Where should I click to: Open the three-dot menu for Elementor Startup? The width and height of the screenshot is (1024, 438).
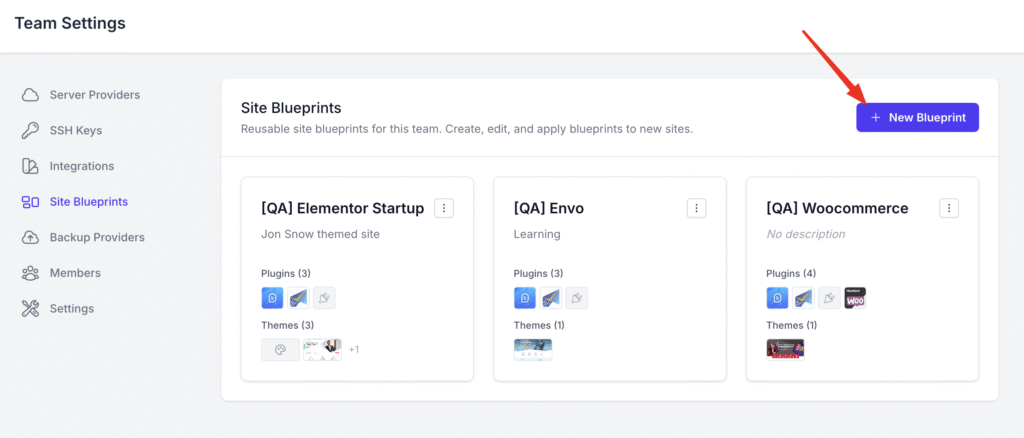pyautogui.click(x=444, y=208)
